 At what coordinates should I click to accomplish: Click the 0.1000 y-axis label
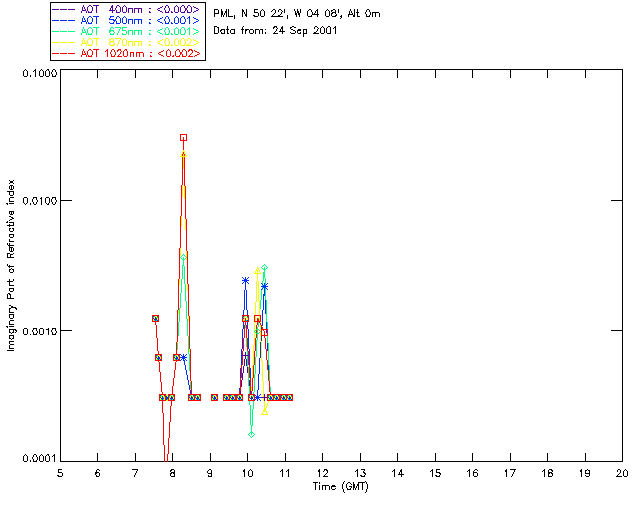[x=40, y=73]
